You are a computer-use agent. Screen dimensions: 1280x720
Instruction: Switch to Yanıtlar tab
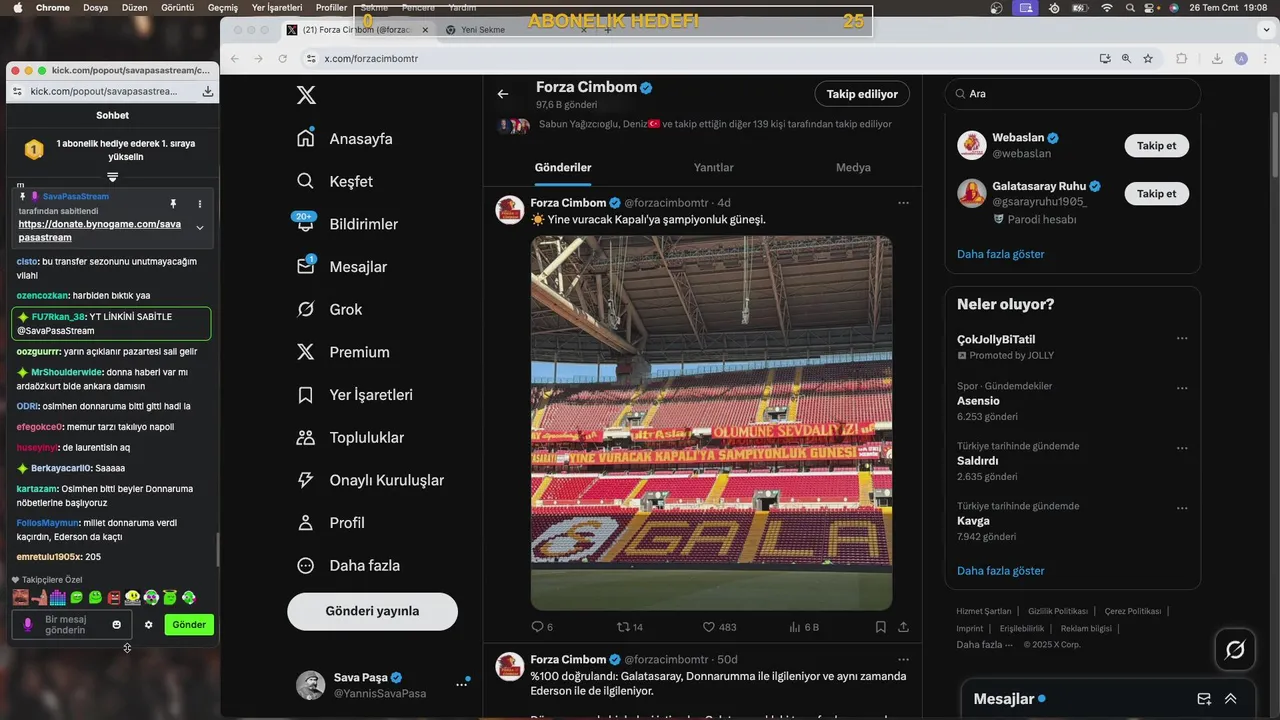pyautogui.click(x=714, y=167)
